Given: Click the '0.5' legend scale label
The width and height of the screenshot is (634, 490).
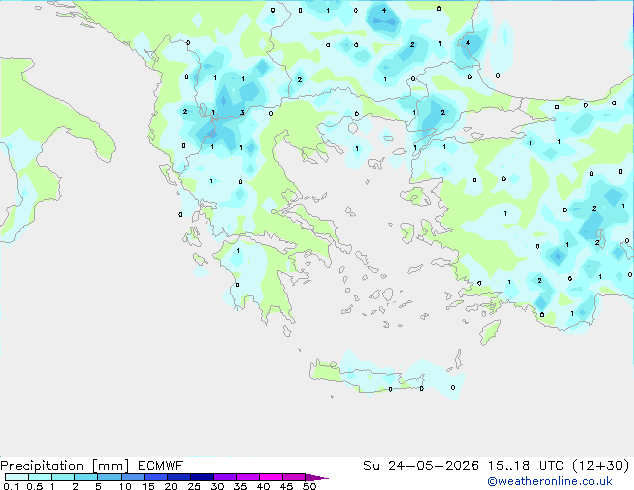Looking at the screenshot, I should [35, 486].
